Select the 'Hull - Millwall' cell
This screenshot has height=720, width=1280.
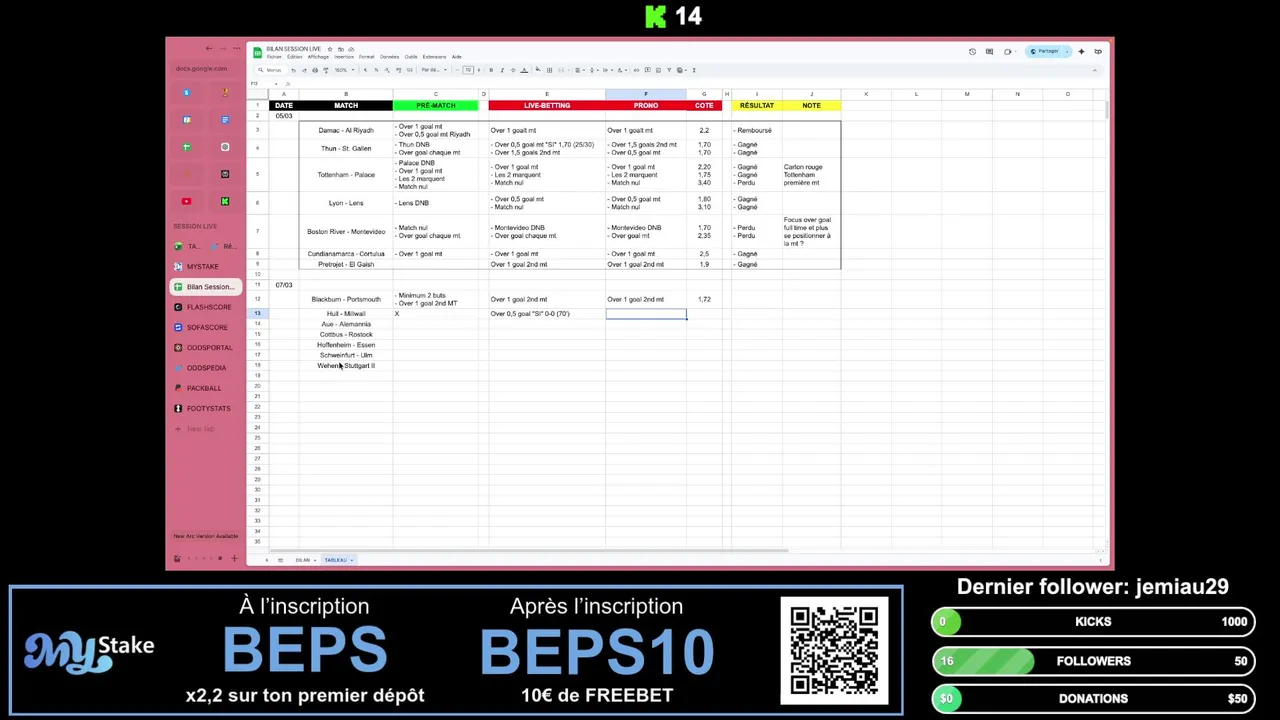(x=346, y=314)
